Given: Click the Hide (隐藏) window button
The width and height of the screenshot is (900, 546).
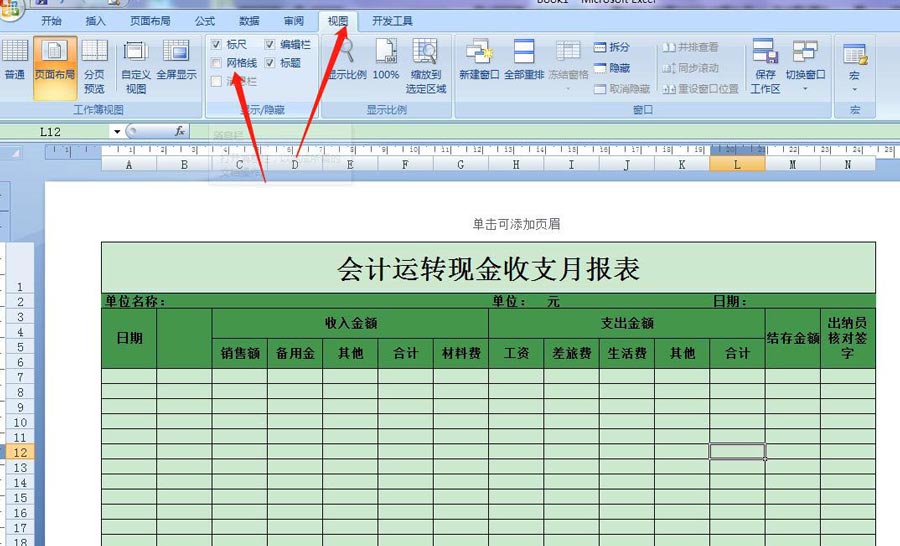Looking at the screenshot, I should (611, 68).
